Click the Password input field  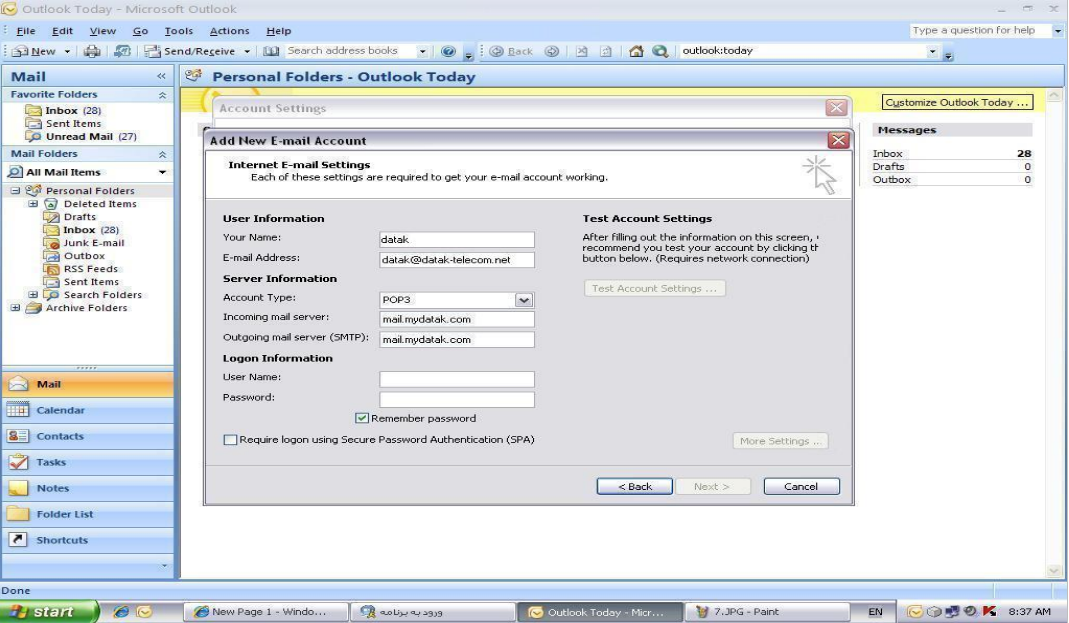pos(457,399)
